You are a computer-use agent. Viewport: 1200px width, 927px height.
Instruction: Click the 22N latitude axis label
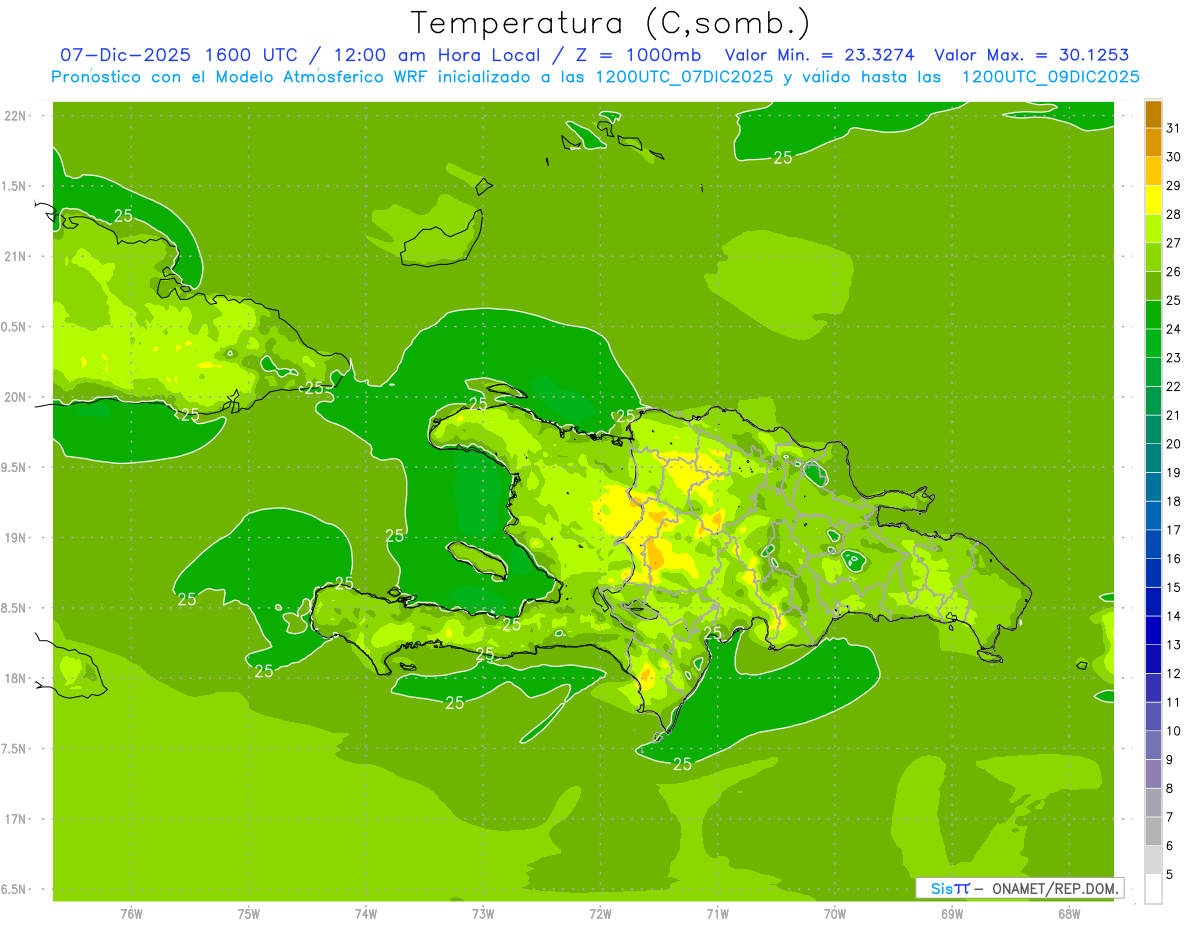click(15, 116)
